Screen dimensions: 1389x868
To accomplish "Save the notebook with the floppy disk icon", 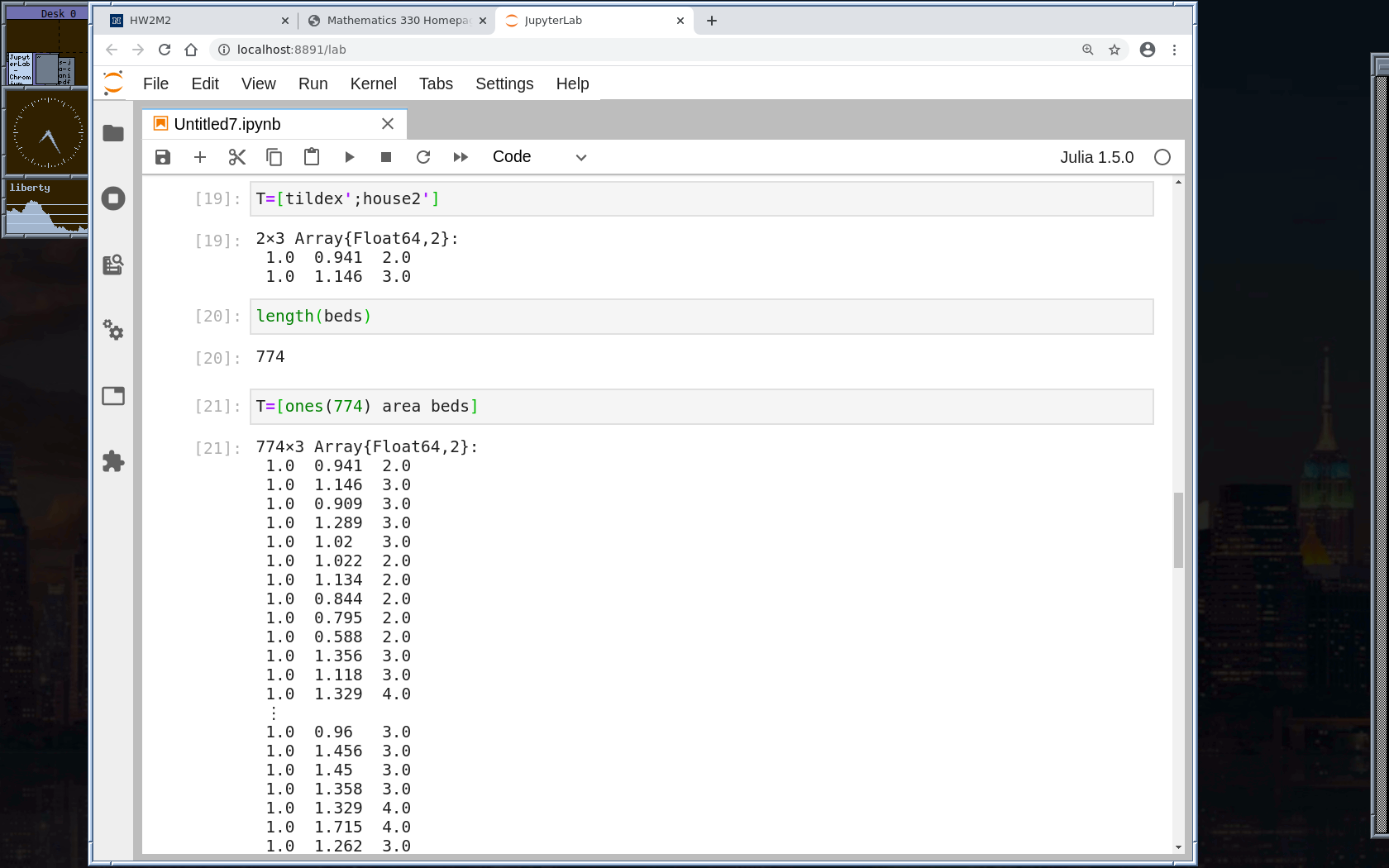I will (163, 157).
